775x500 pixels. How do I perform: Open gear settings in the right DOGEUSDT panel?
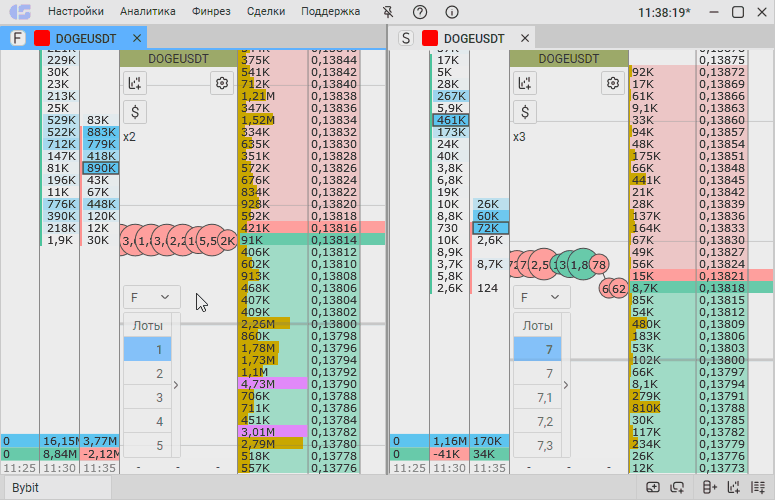[x=613, y=83]
